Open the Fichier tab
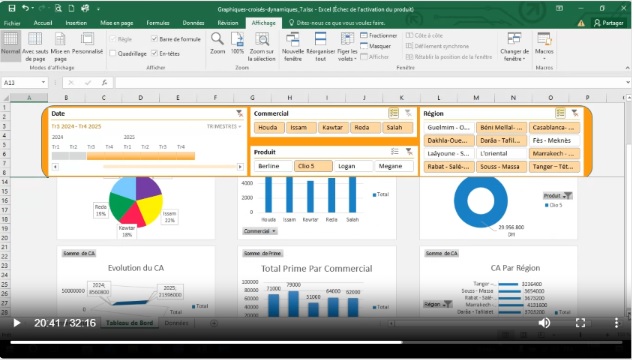The image size is (635, 360). click(x=12, y=23)
